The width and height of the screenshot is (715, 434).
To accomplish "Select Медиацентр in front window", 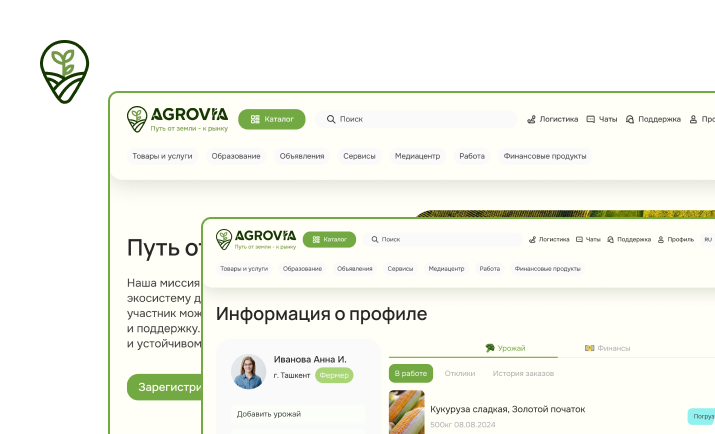I will [446, 269].
